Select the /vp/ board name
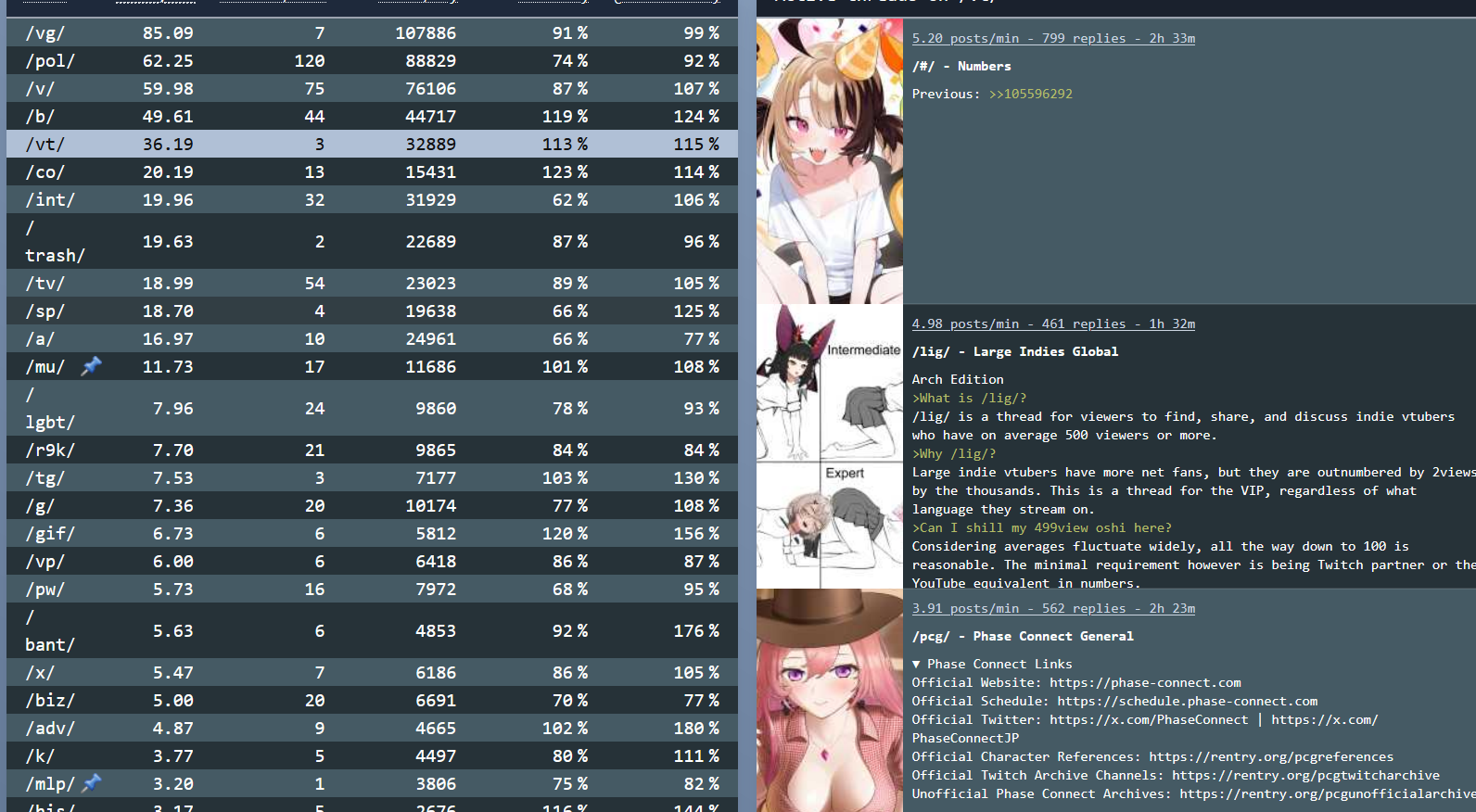The image size is (1476, 812). [45, 561]
